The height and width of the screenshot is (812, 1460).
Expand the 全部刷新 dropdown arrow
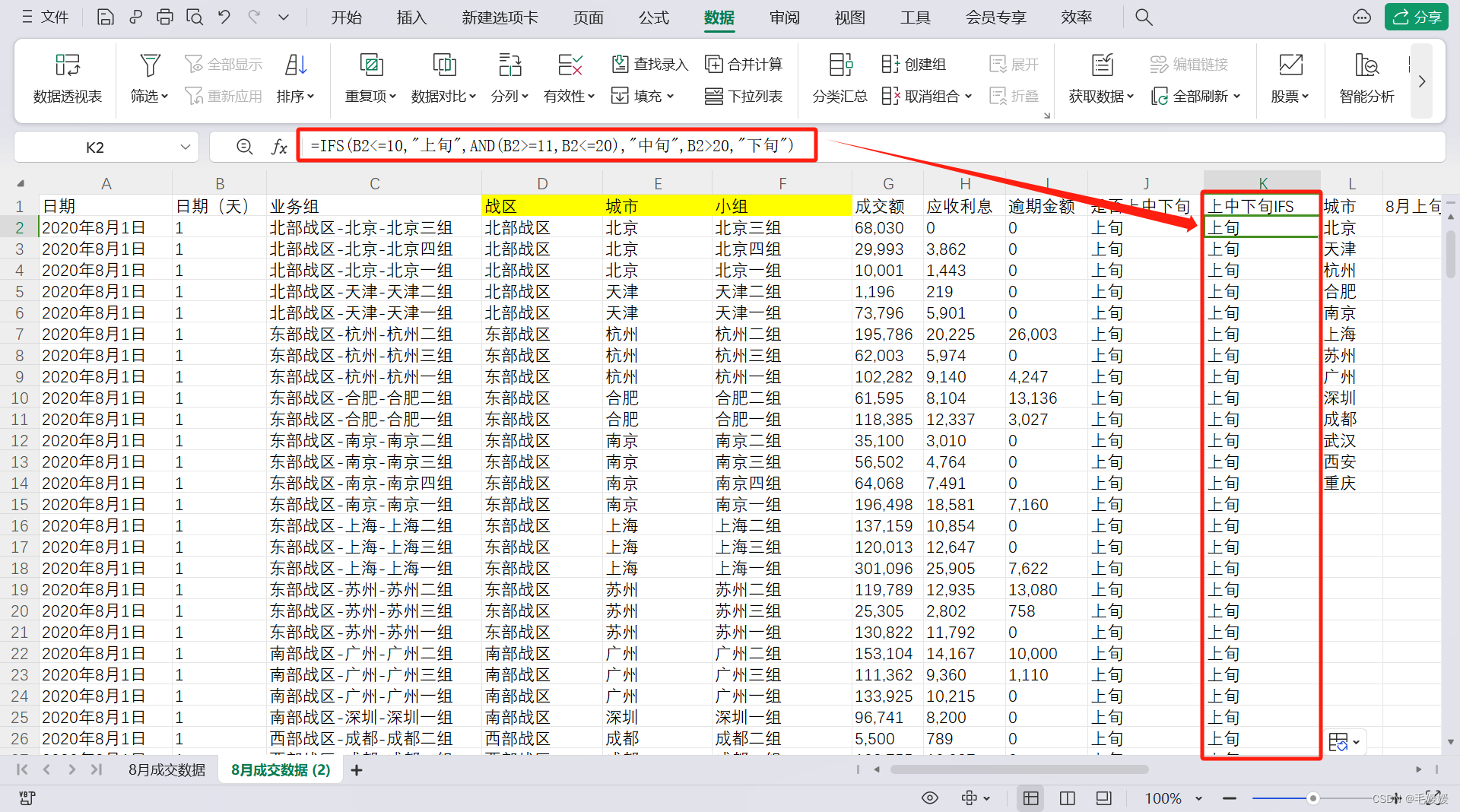1236,97
